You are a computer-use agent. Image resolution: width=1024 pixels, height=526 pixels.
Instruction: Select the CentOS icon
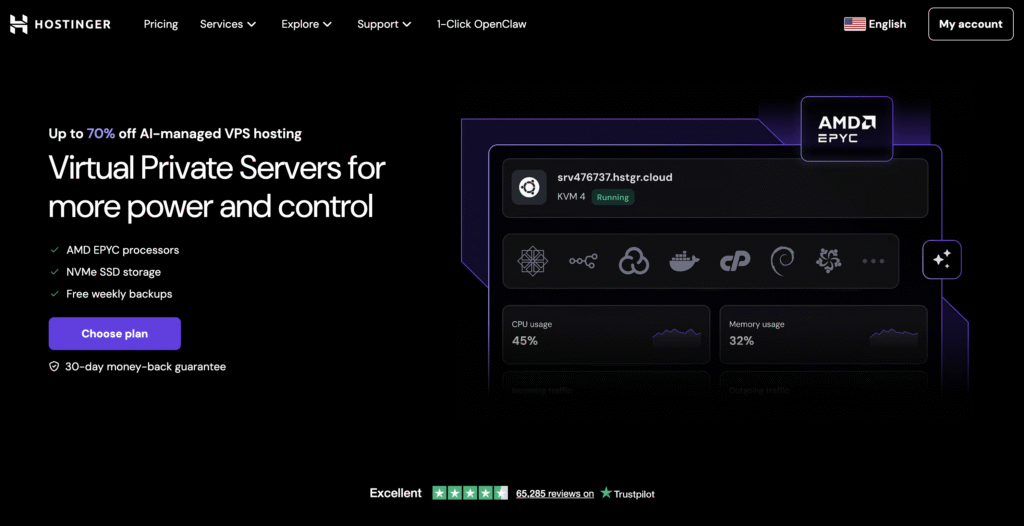click(532, 261)
